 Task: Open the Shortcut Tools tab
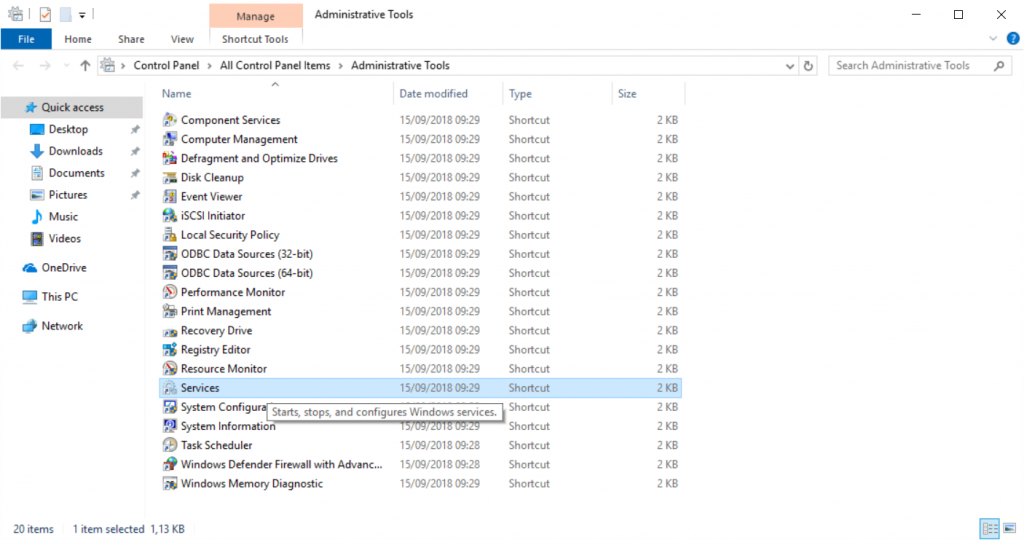pyautogui.click(x=255, y=39)
